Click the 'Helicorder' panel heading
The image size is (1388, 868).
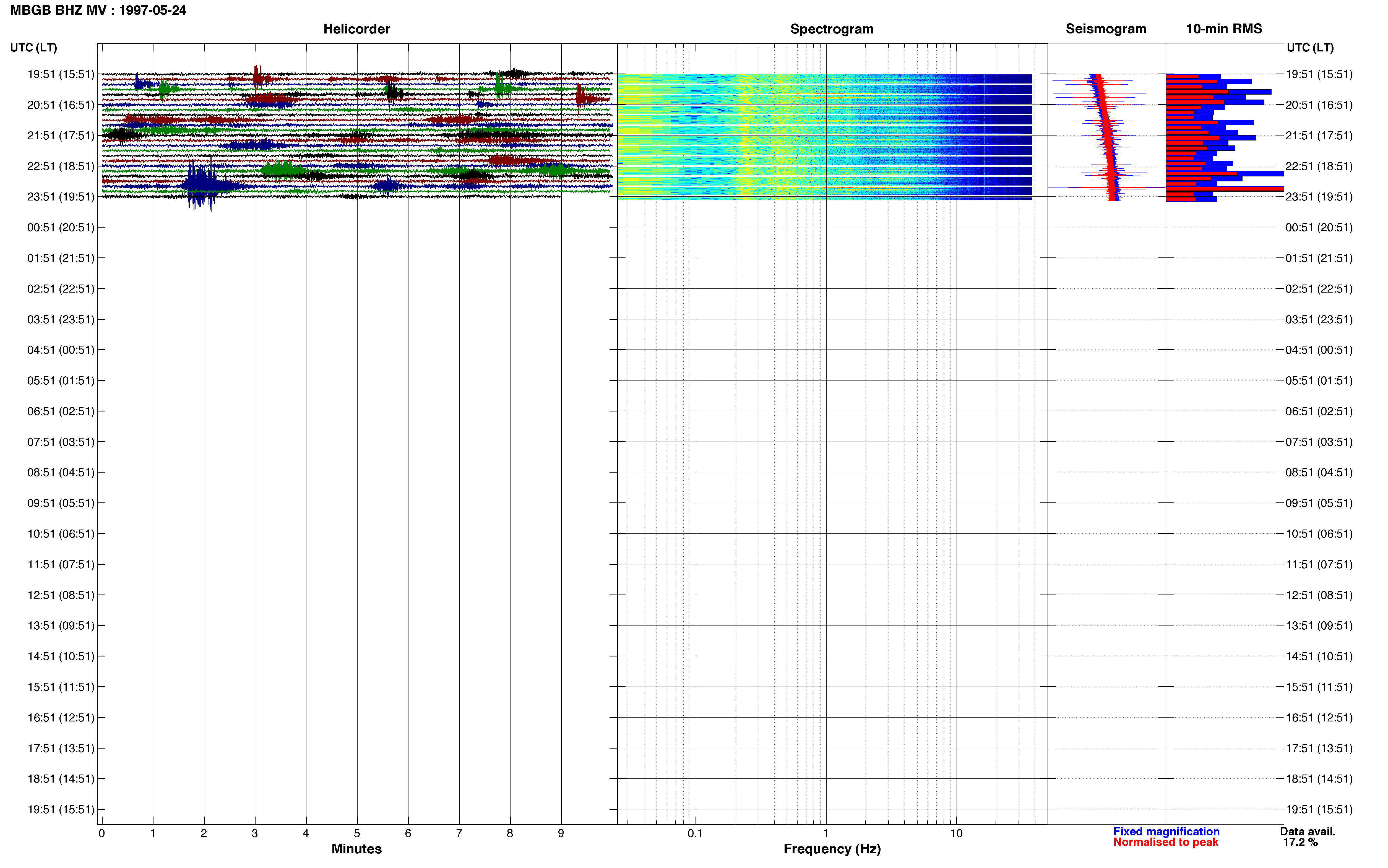pos(356,29)
